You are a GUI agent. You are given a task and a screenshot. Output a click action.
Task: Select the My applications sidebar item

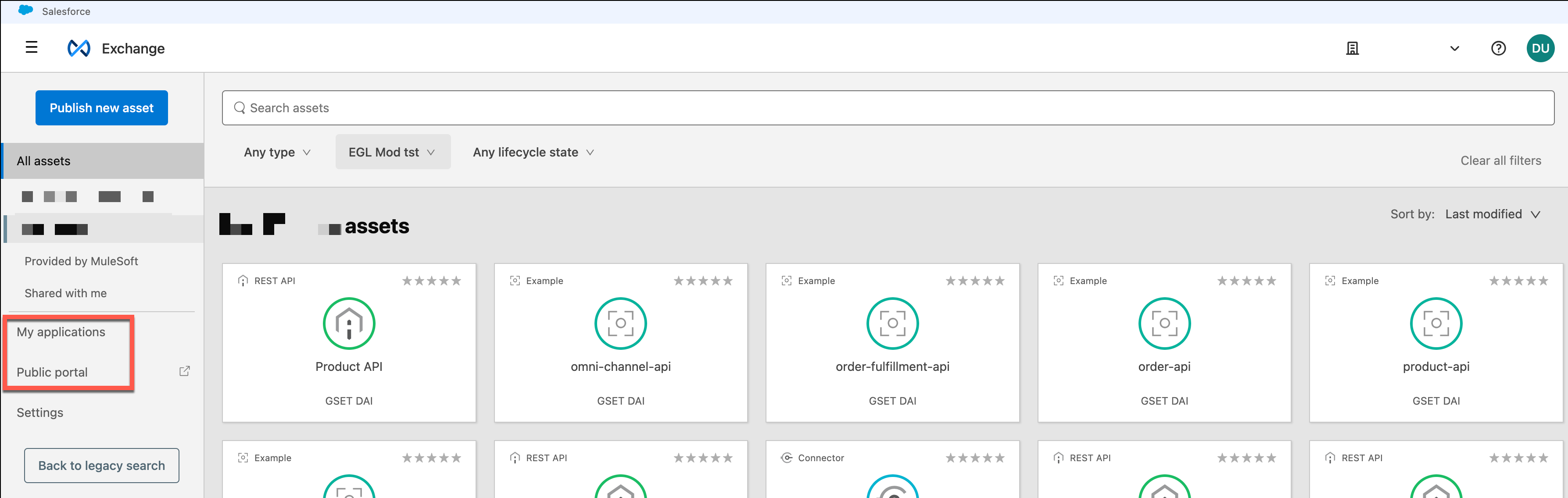click(62, 332)
